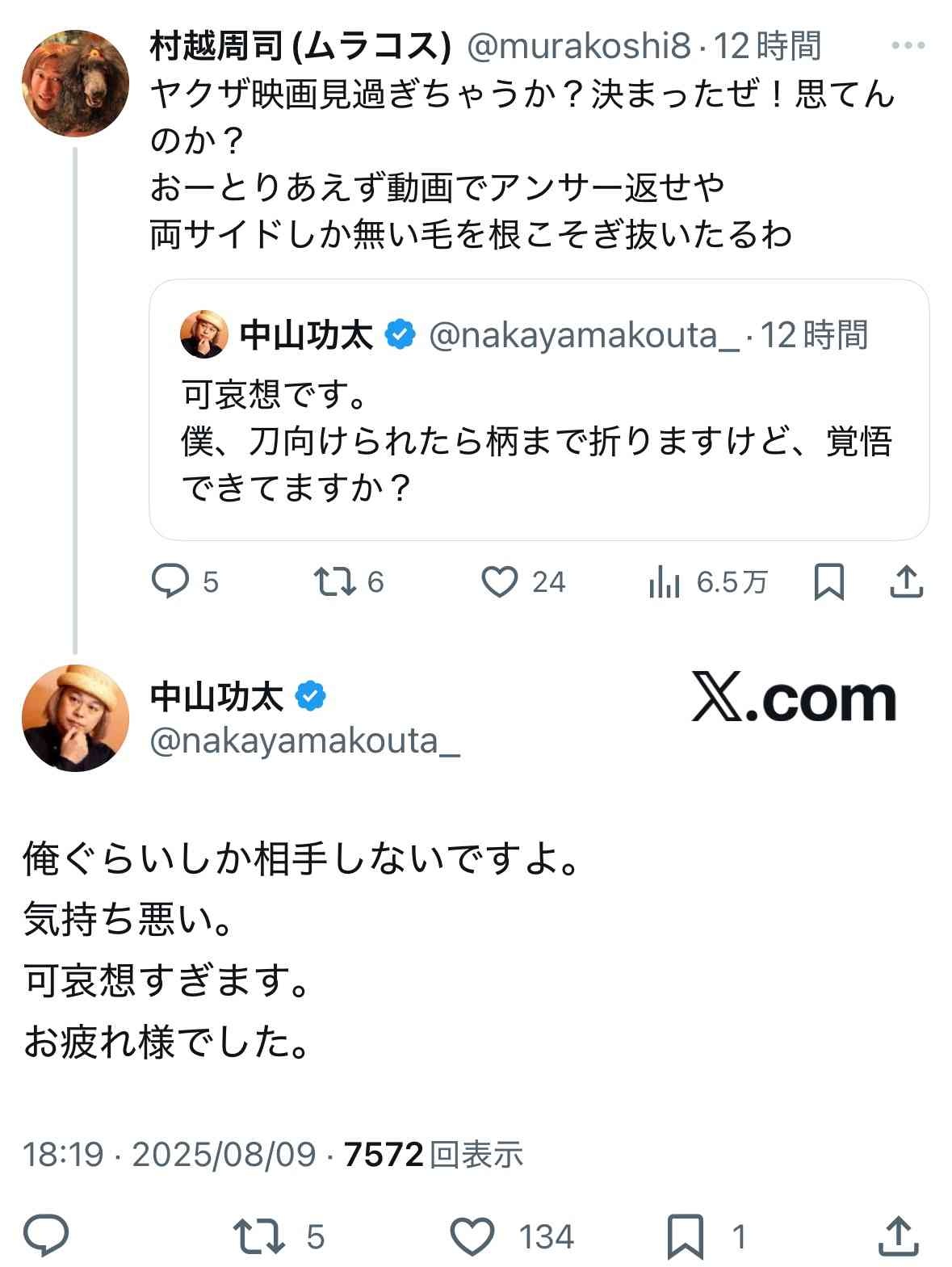This screenshot has height=1267, width=952.
Task: View analytics icon showing 6.5万 views
Action: (x=665, y=581)
